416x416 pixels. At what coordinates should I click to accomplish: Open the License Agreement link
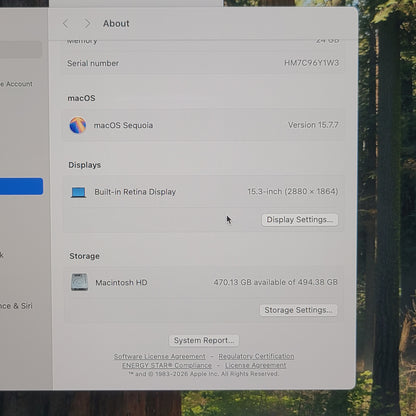click(256, 365)
